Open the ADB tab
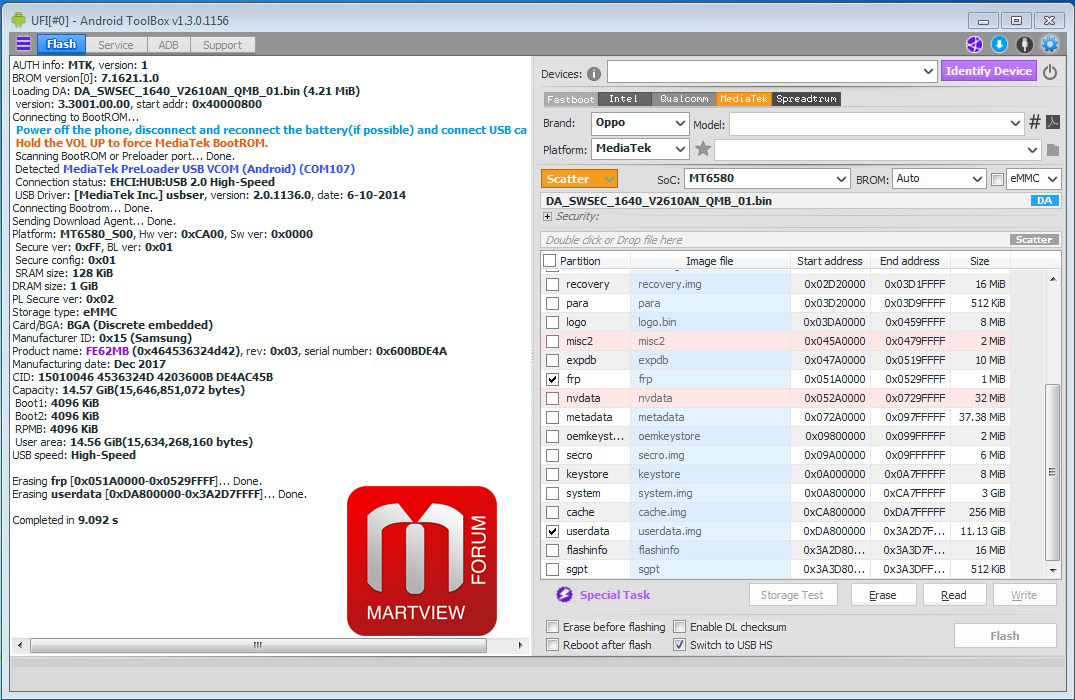 [x=168, y=45]
